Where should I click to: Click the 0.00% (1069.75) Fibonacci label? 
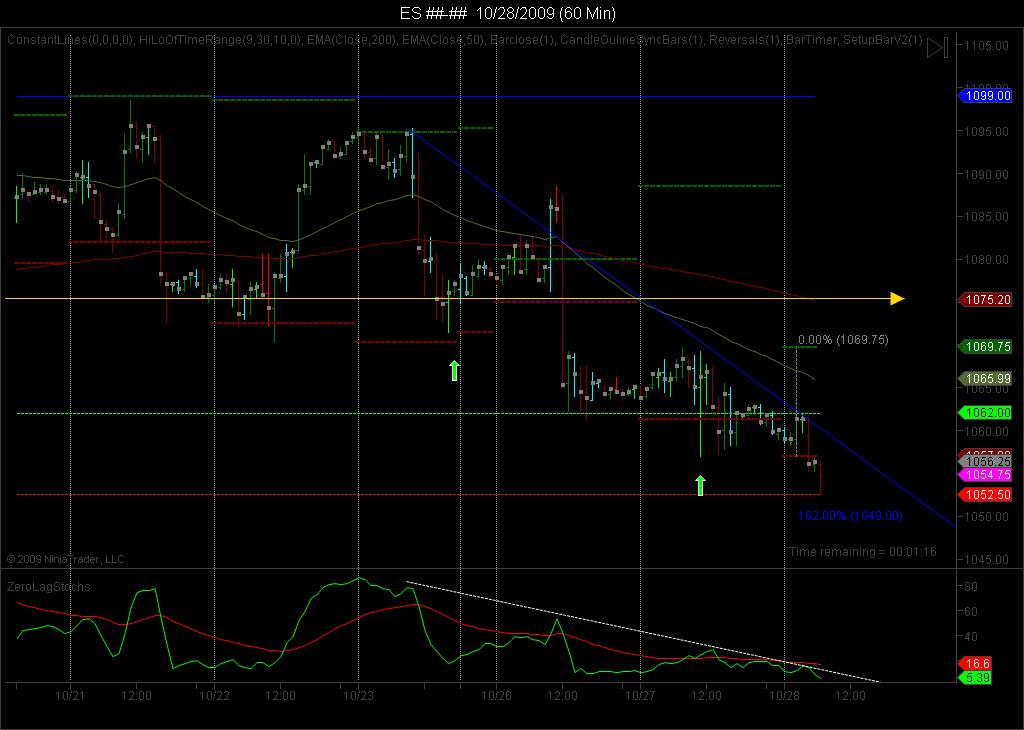pos(843,340)
